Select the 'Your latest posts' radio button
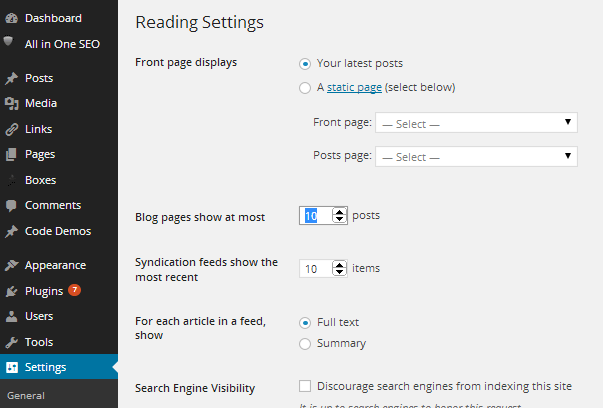The width and height of the screenshot is (603, 408). coord(305,63)
